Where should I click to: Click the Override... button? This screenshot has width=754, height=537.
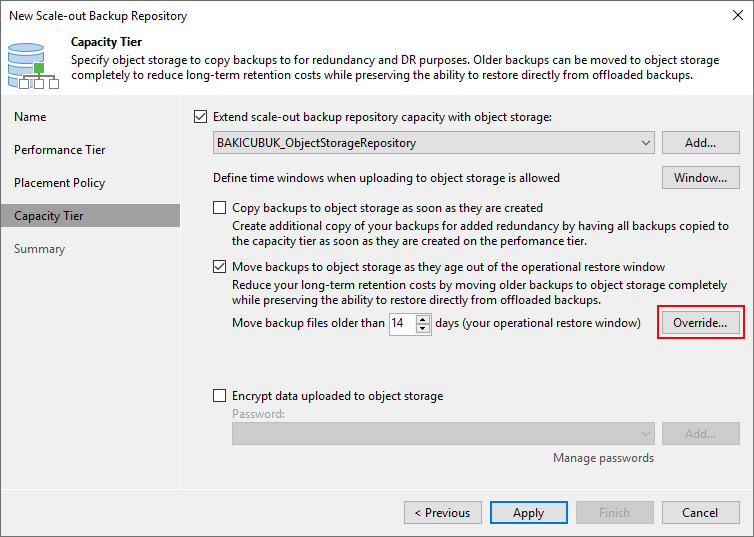tap(700, 323)
